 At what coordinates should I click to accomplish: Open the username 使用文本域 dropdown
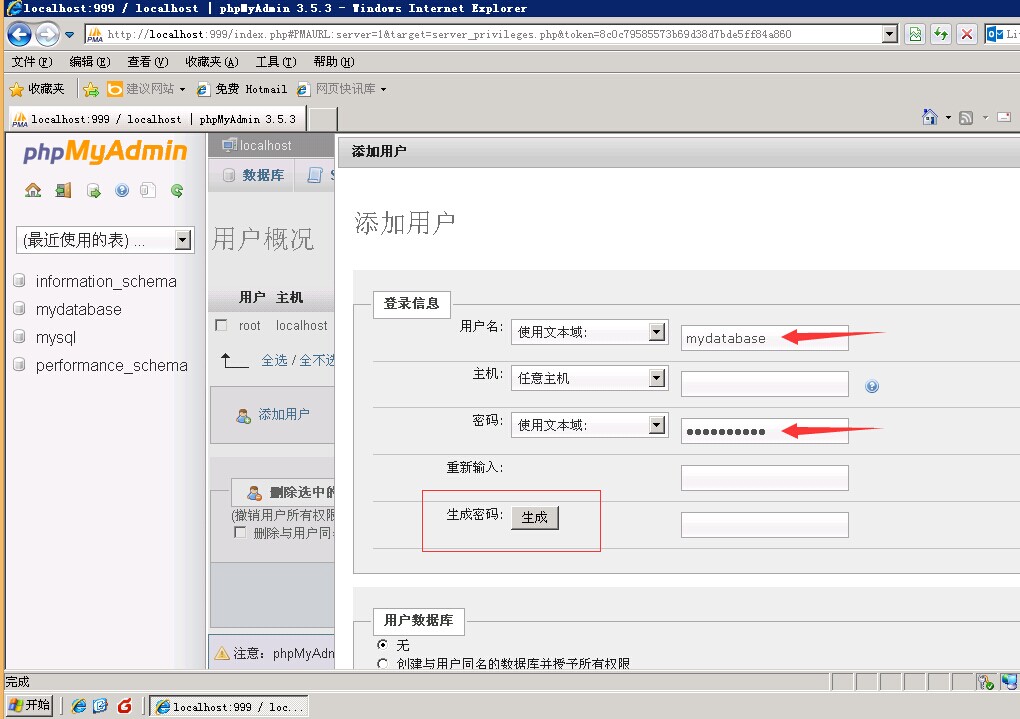tap(657, 332)
